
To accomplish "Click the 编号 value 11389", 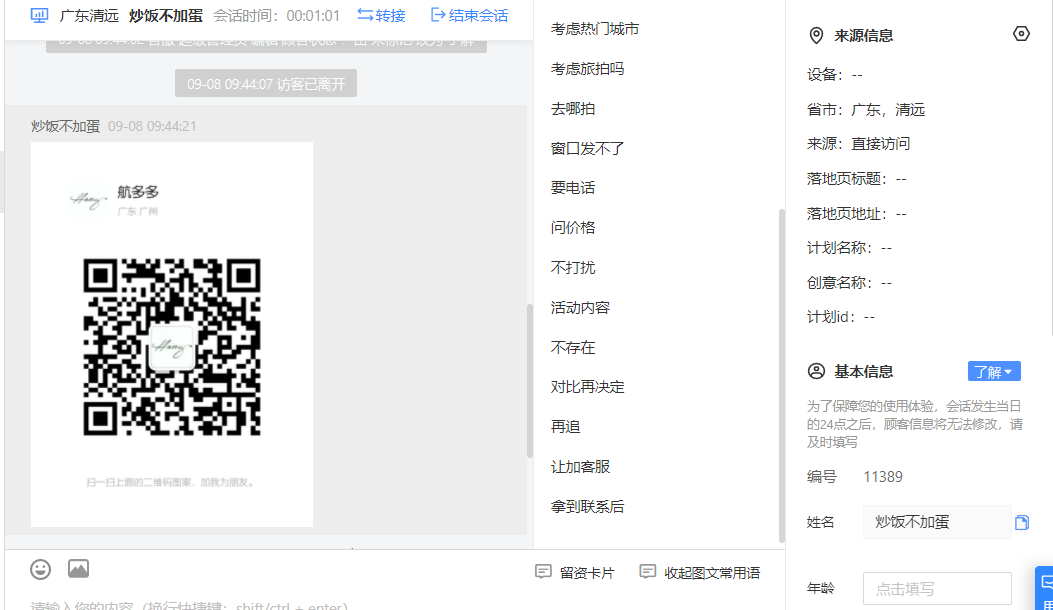I will [883, 477].
